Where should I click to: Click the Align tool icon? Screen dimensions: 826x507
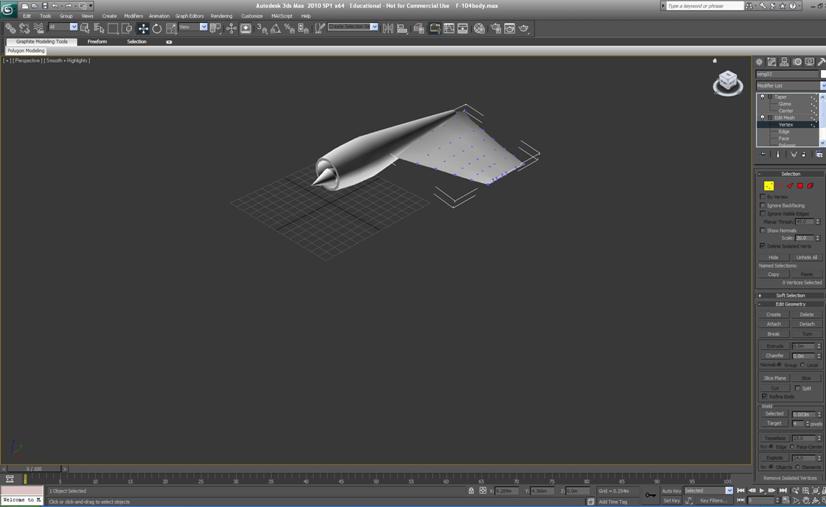click(402, 28)
